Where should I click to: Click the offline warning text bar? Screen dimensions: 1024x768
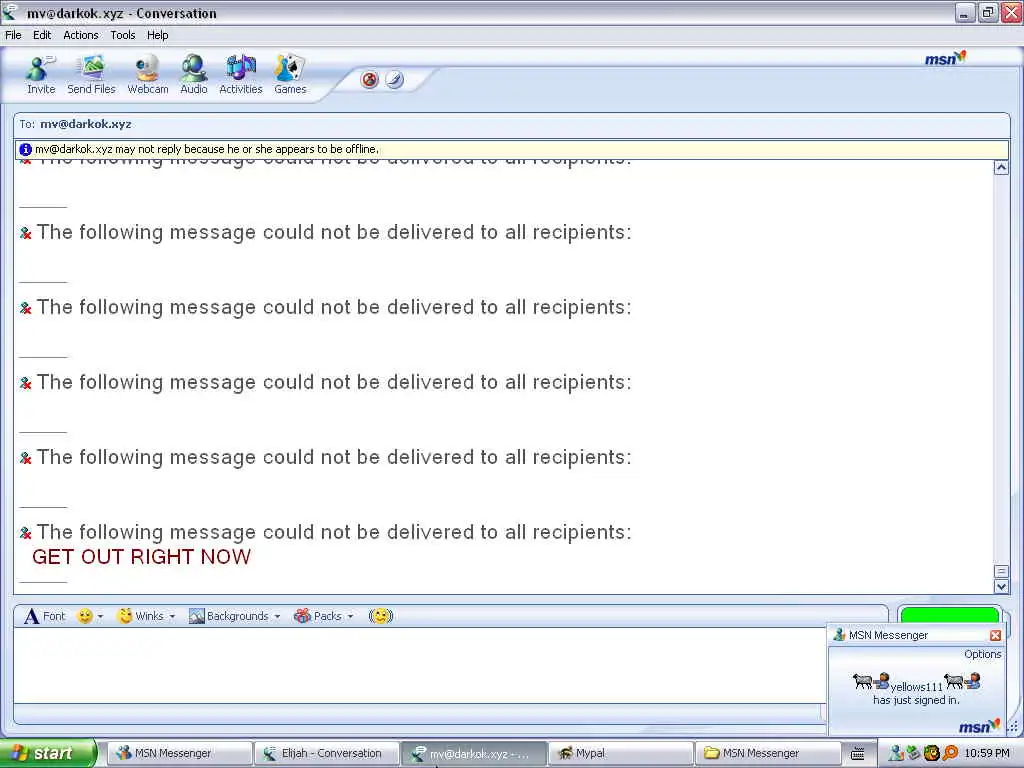(x=512, y=149)
